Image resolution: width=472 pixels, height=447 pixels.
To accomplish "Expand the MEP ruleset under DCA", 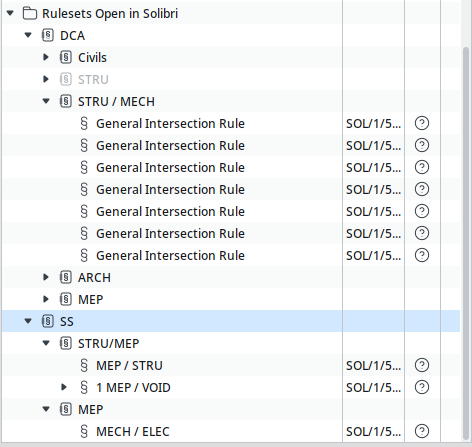I will tap(46, 299).
